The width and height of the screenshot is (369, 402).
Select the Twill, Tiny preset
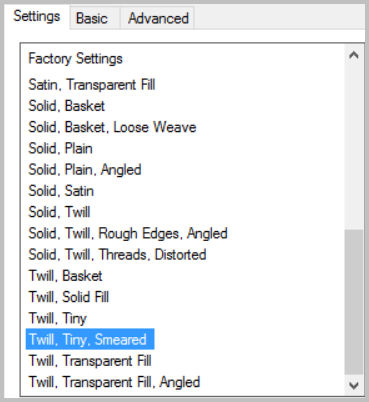coord(58,318)
